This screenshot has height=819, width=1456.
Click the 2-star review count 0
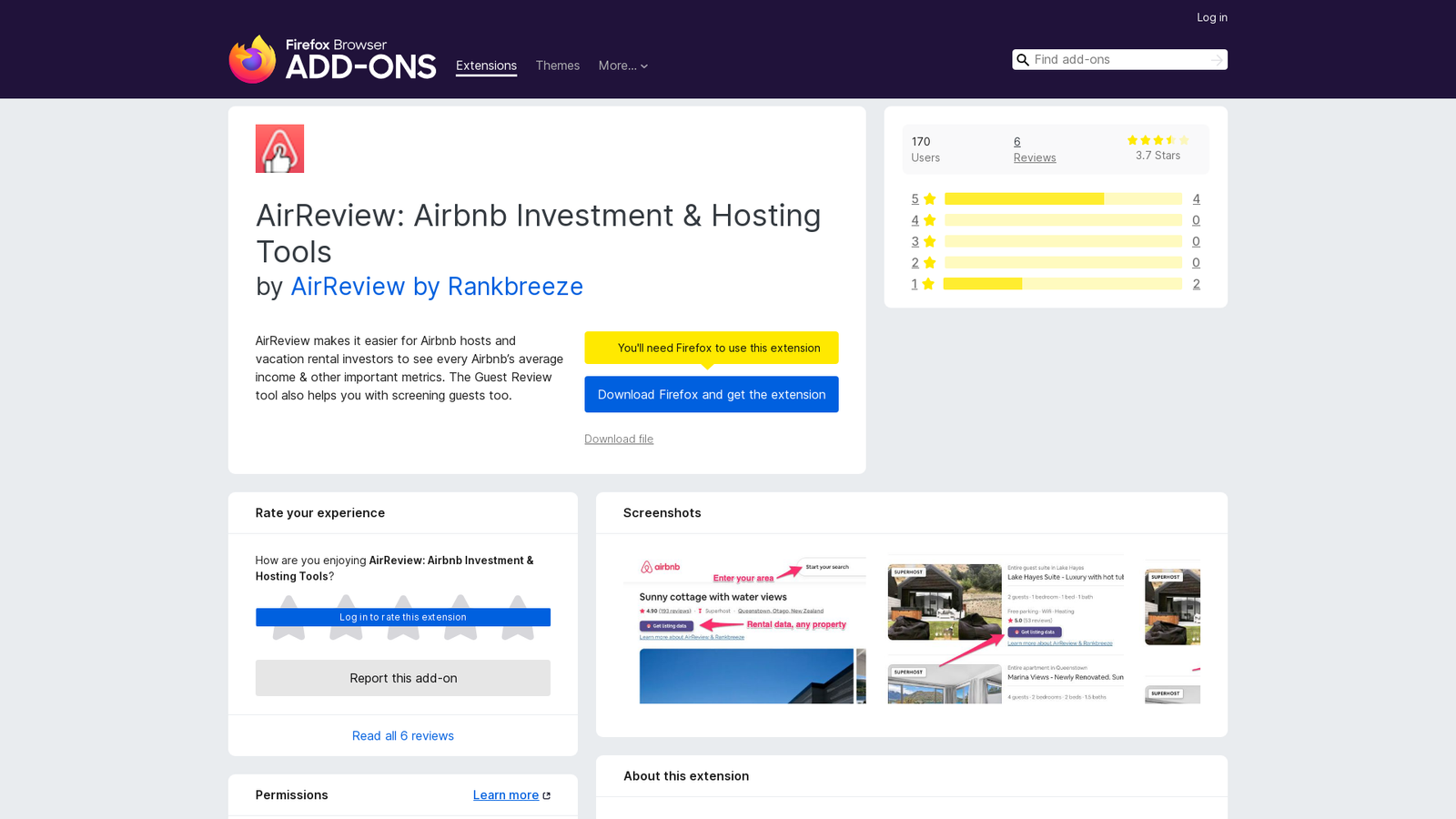click(1196, 263)
